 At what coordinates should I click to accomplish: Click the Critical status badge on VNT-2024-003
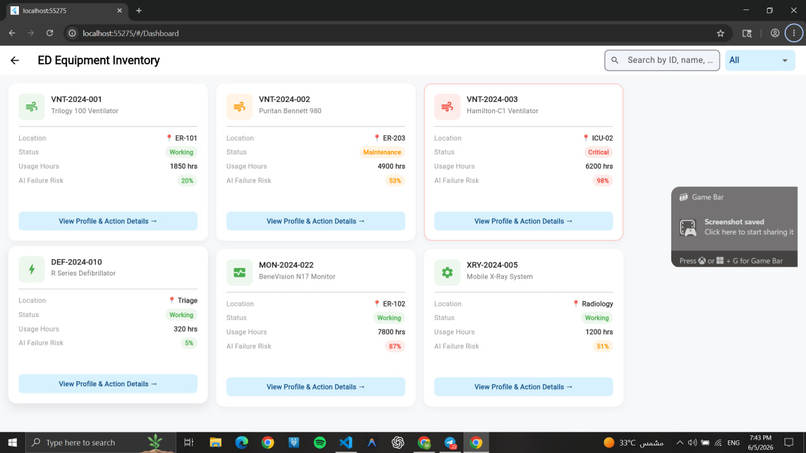click(598, 152)
